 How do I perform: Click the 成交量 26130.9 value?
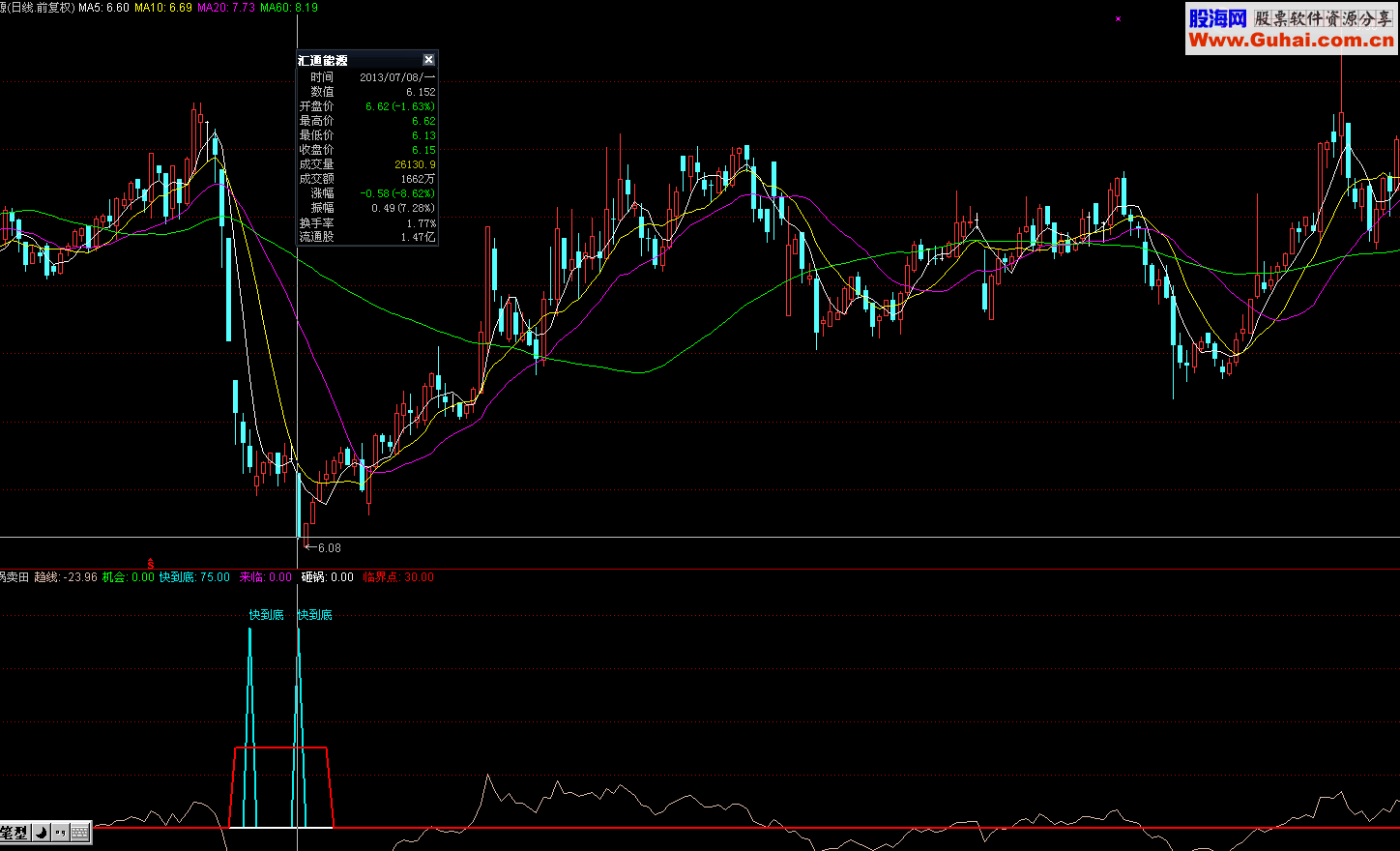click(x=415, y=164)
